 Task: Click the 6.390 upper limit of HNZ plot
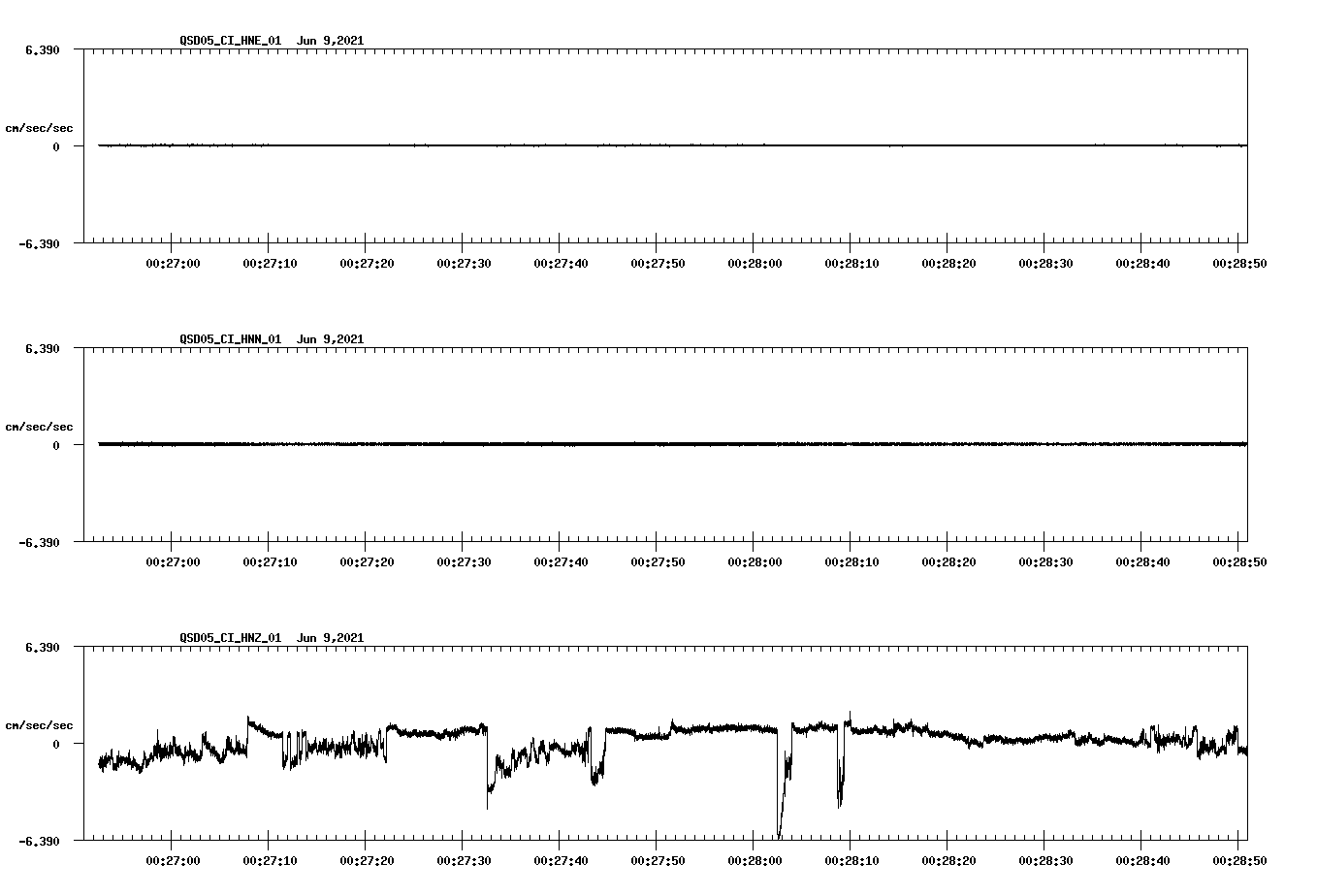coord(43,647)
